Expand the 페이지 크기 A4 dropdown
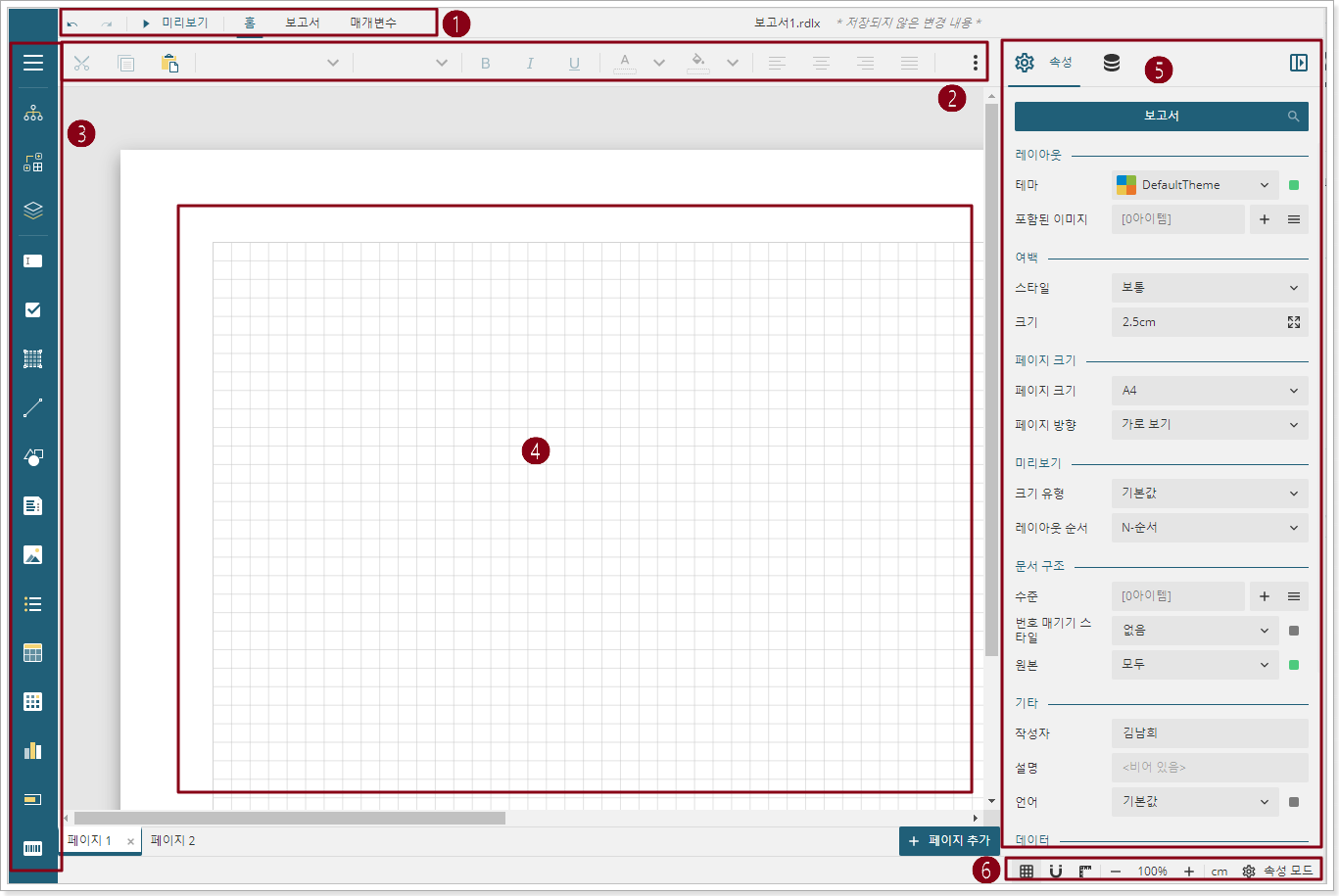 pos(1209,391)
